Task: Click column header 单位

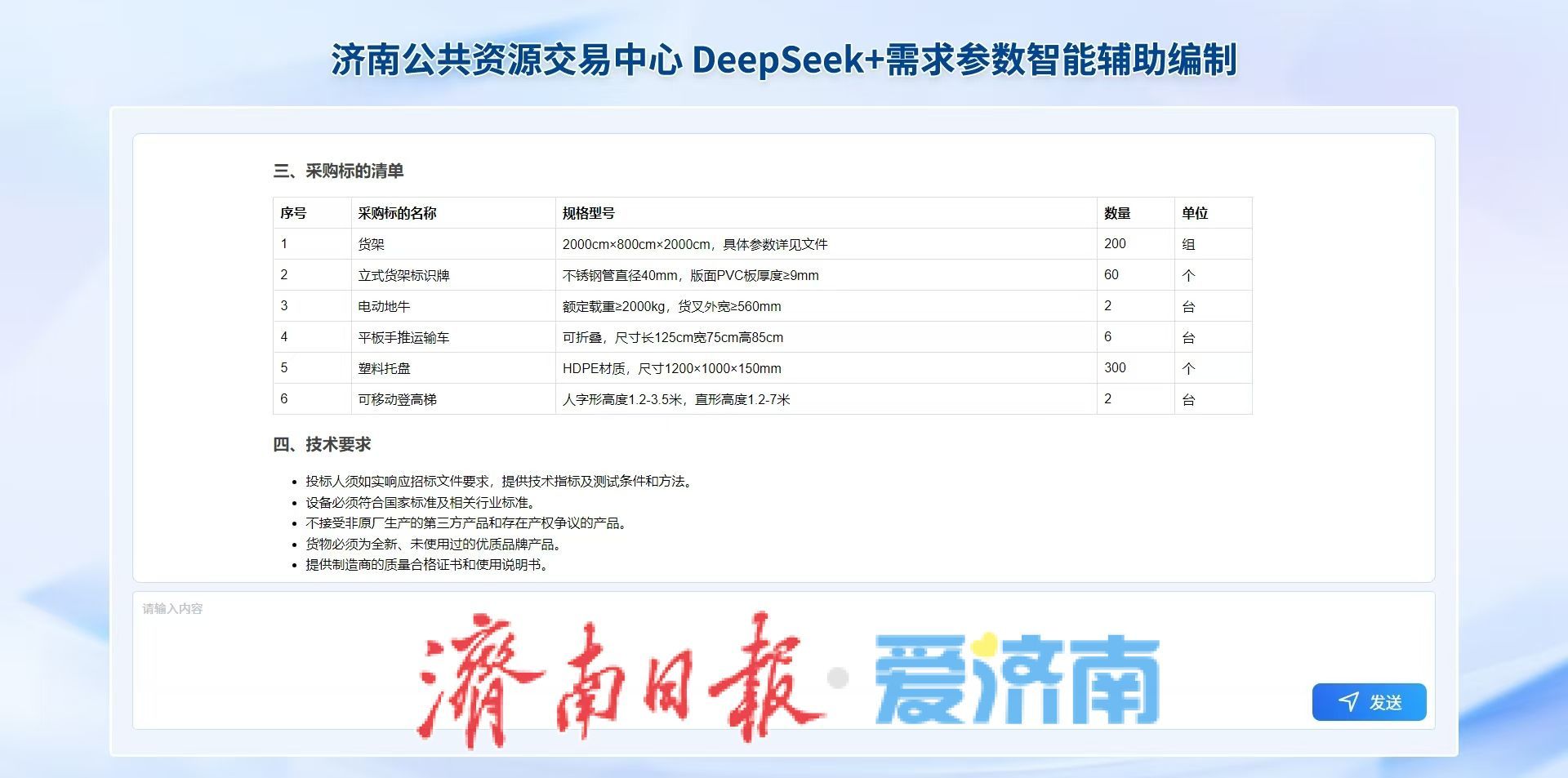Action: [x=1194, y=213]
